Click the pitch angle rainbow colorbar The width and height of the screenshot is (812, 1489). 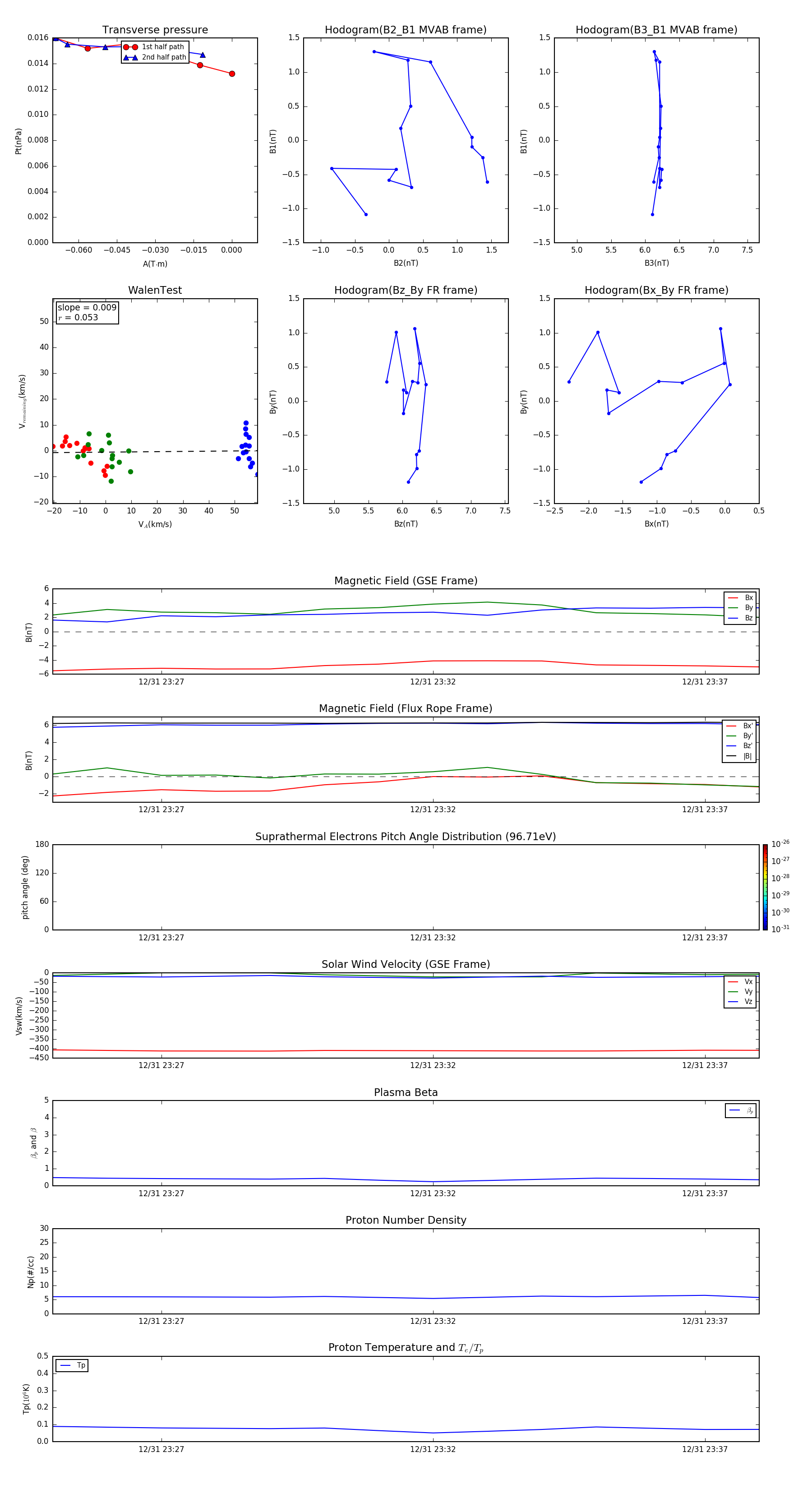click(x=765, y=887)
